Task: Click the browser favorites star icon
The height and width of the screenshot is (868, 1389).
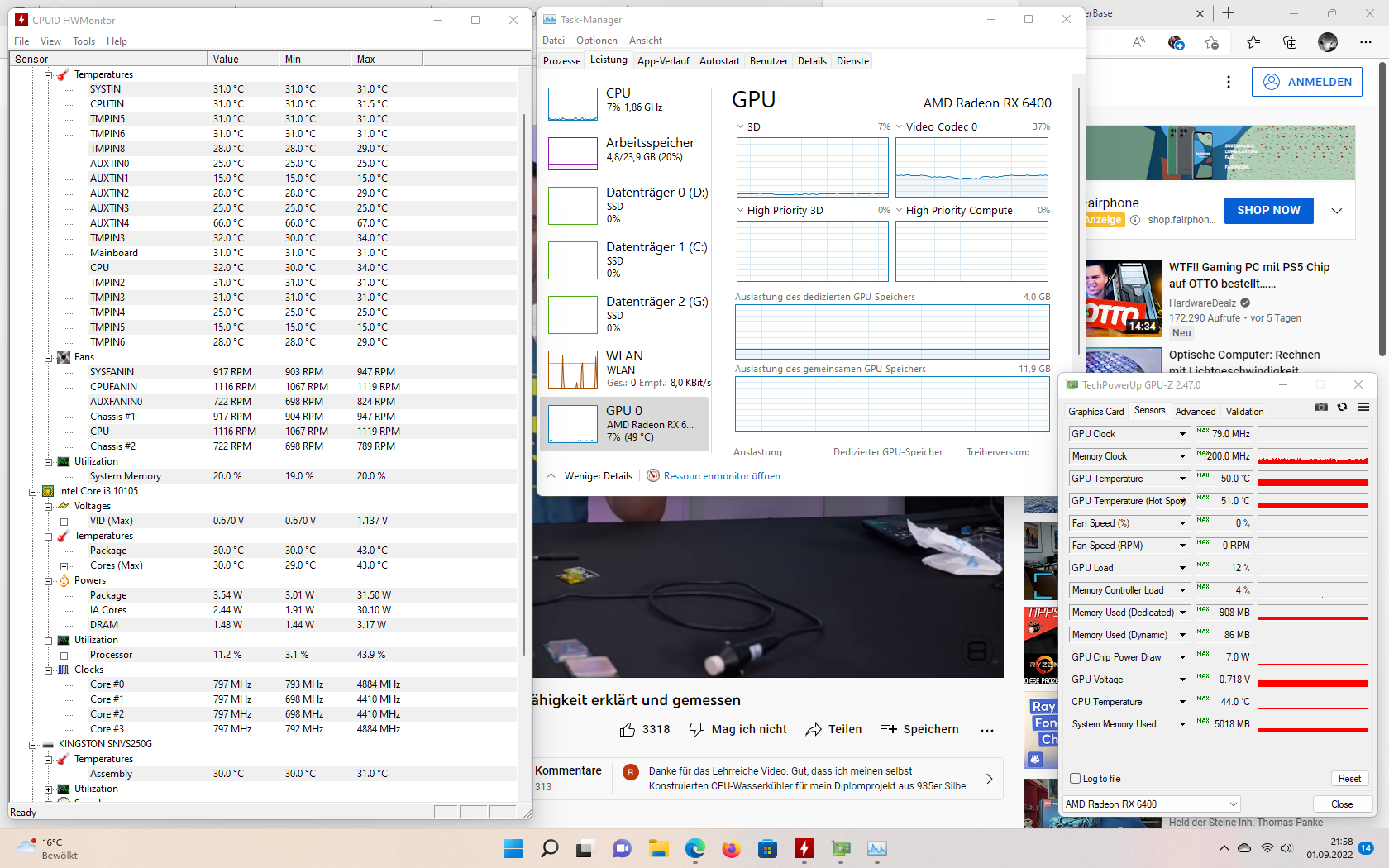Action: (1211, 42)
